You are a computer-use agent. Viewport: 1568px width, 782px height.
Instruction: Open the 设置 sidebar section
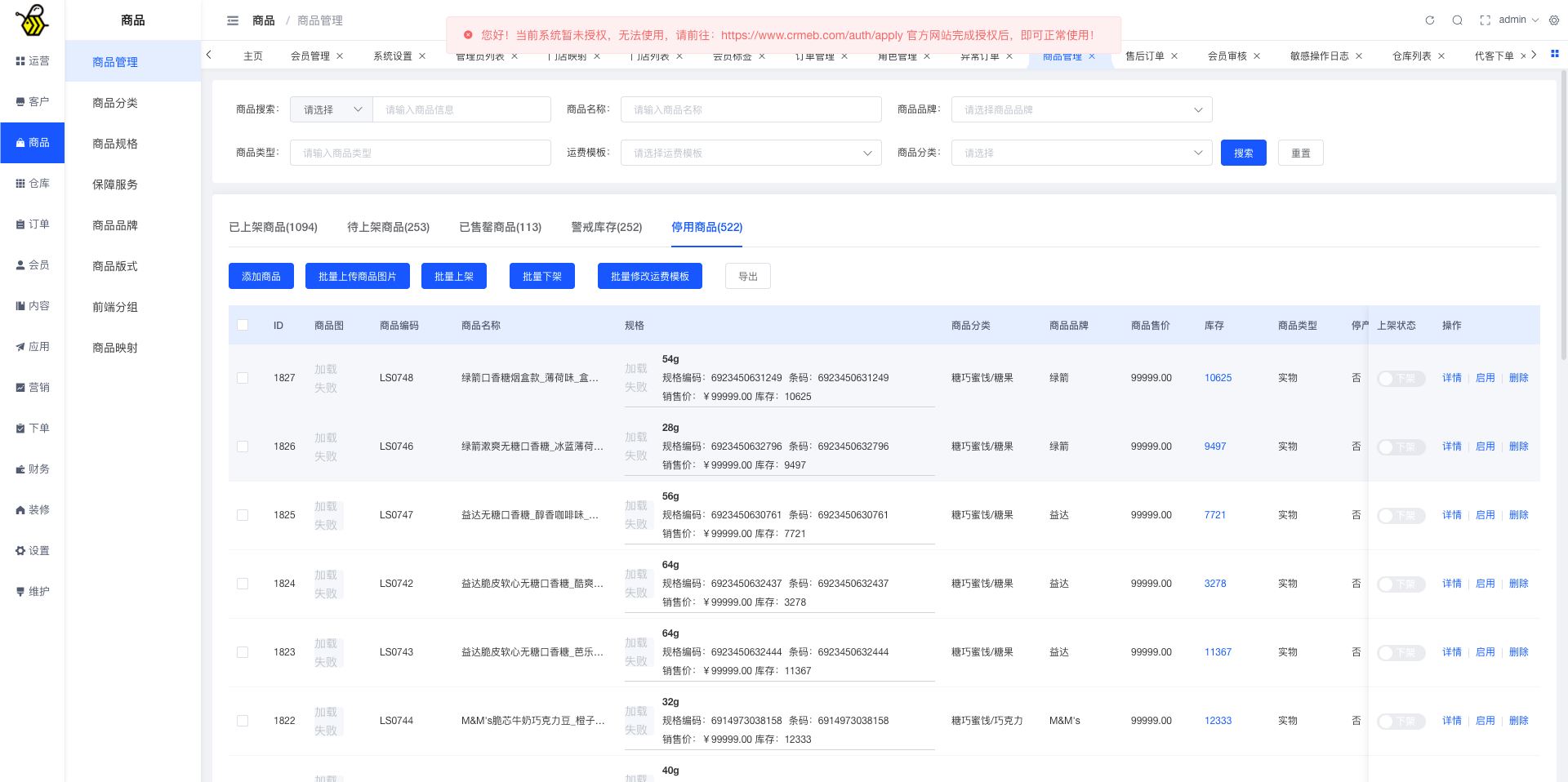[x=33, y=551]
